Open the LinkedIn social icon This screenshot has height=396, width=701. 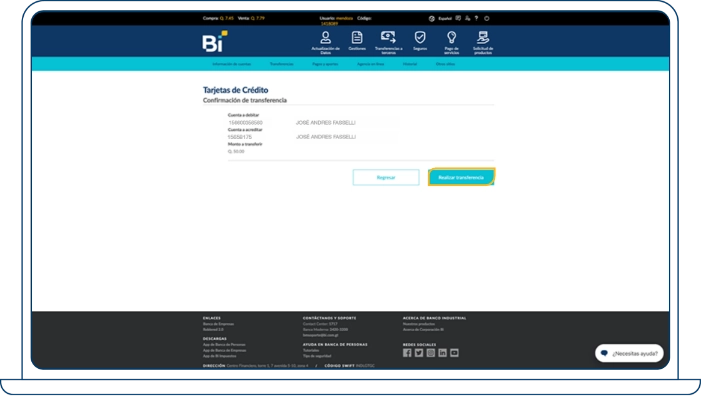click(443, 353)
